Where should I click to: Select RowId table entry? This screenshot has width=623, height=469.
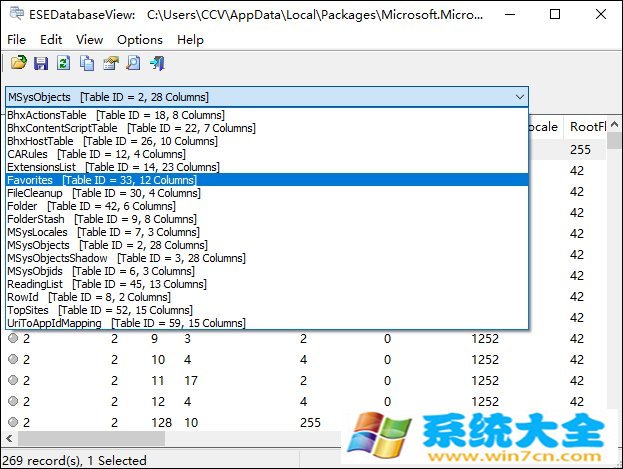point(267,297)
